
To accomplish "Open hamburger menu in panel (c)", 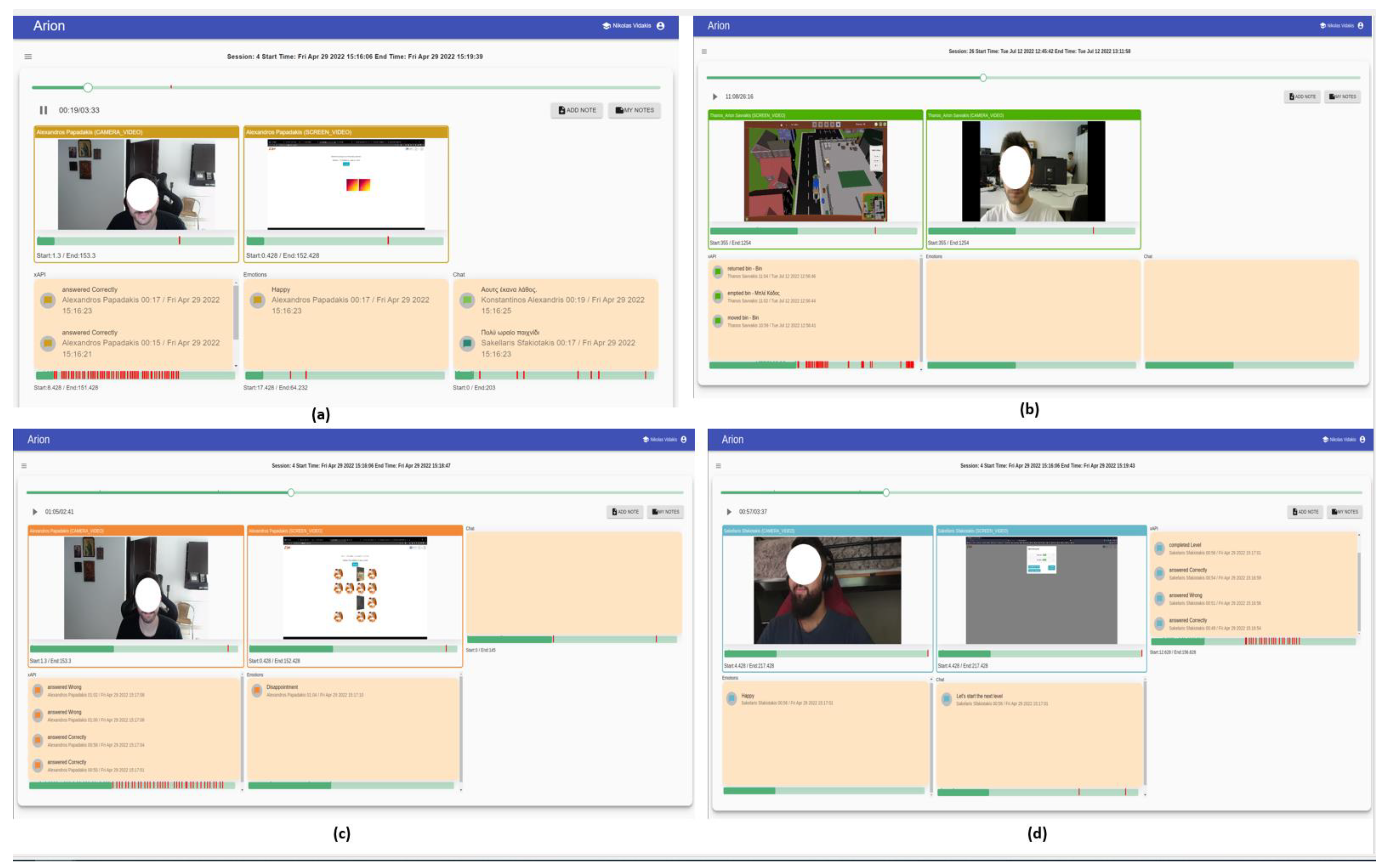I will click(x=24, y=466).
